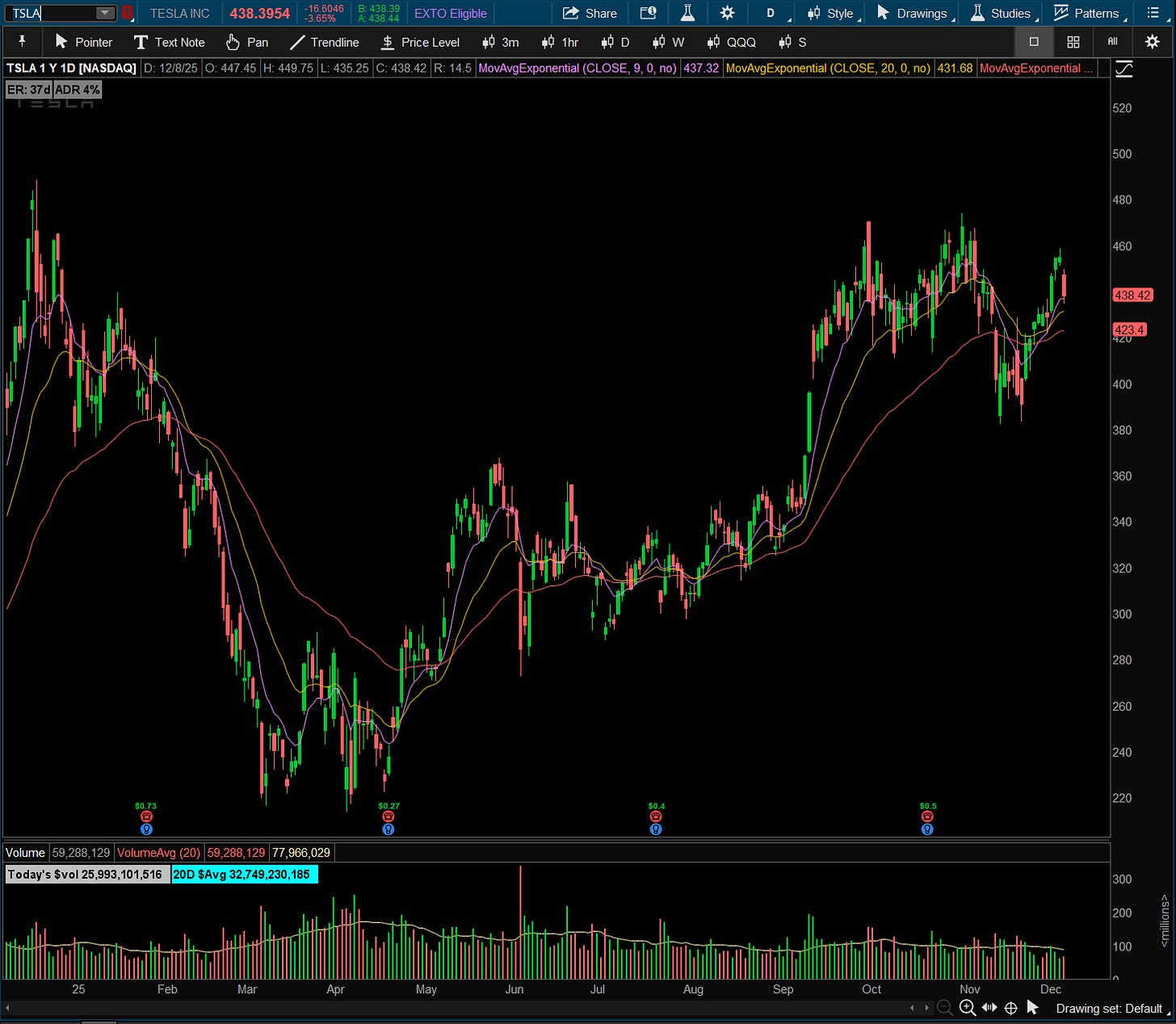Click earnings phone icon under $0.4
This screenshot has width=1176, height=1024.
point(656,817)
